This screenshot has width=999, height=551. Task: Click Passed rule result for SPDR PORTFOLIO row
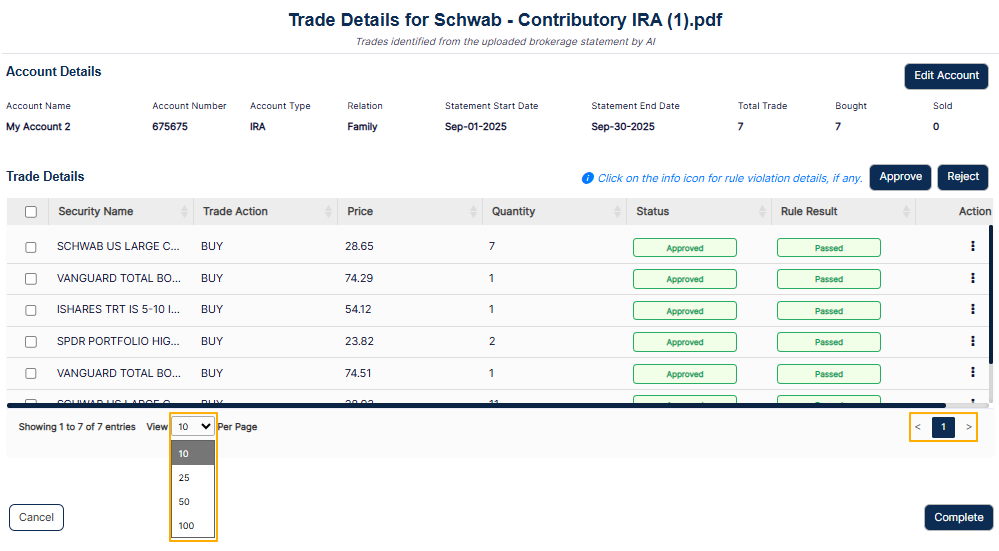(829, 342)
